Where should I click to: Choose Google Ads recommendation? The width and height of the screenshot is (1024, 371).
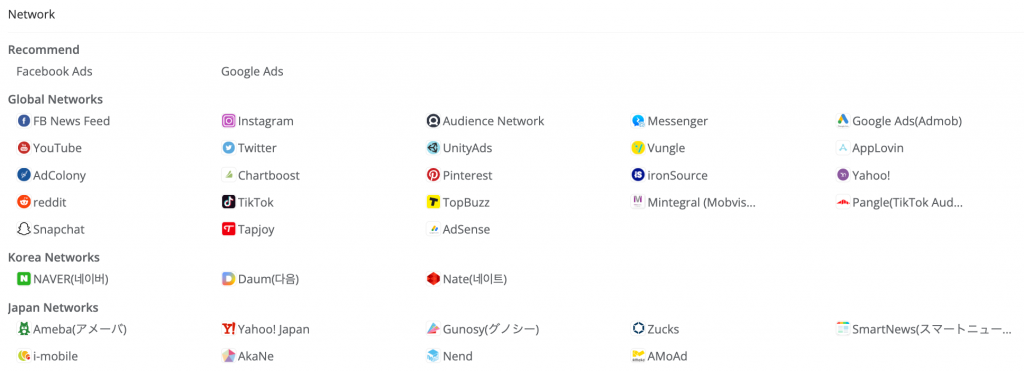252,72
